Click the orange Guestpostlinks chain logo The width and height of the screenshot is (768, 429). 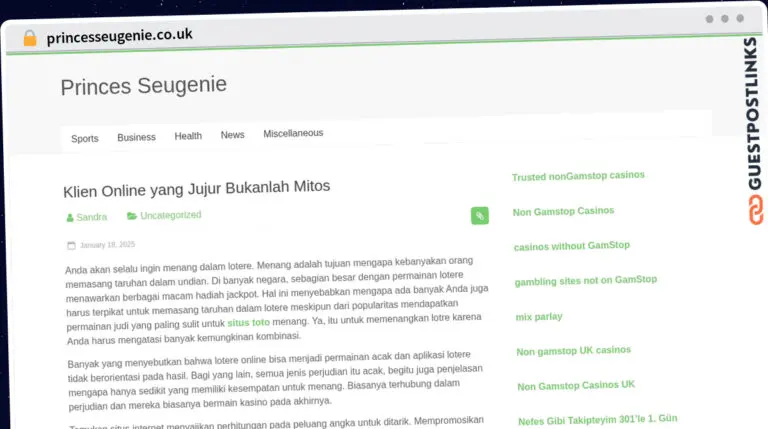[755, 210]
